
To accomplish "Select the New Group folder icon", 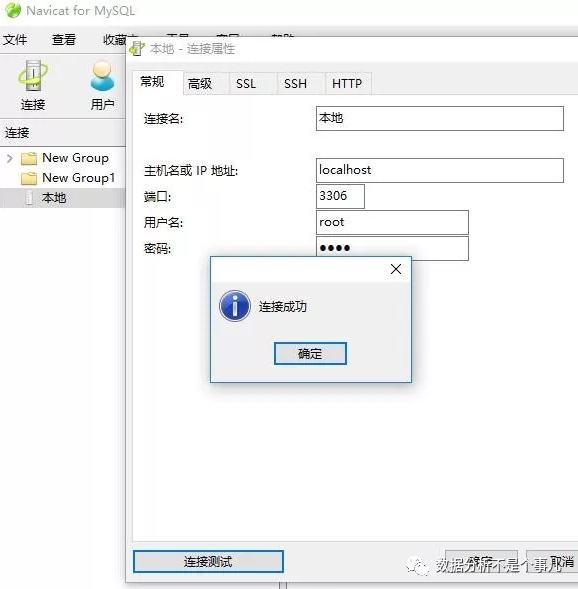I will [x=29, y=158].
